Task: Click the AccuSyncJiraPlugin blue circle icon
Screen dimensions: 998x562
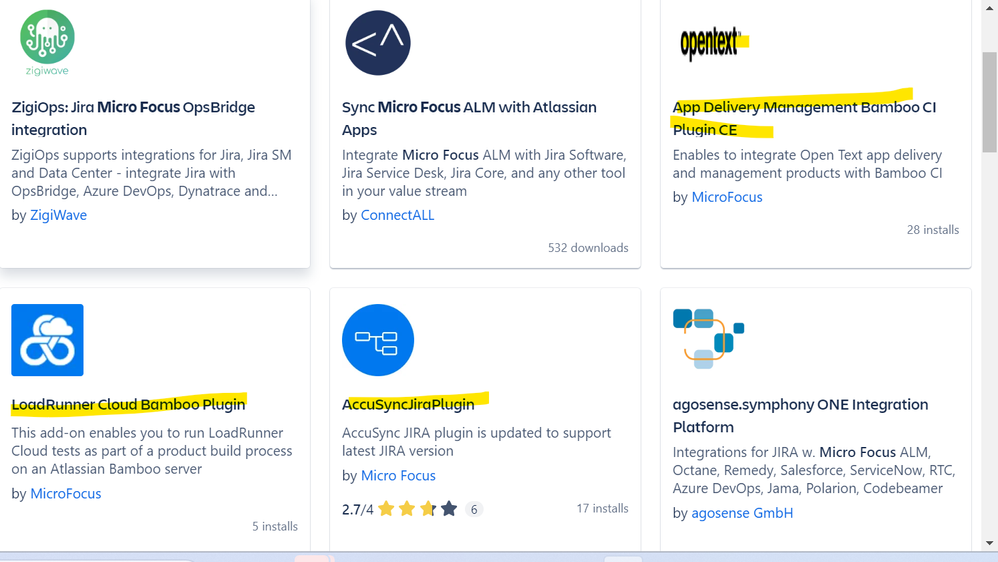Action: click(x=378, y=340)
